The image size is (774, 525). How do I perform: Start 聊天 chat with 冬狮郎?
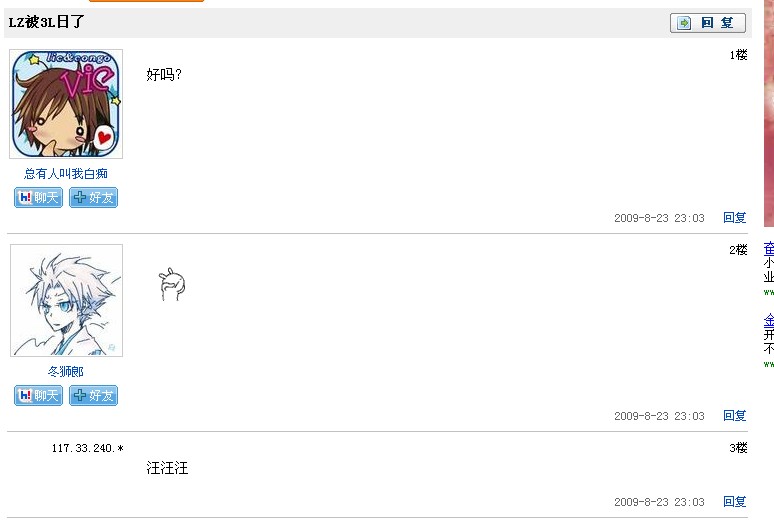tap(39, 396)
